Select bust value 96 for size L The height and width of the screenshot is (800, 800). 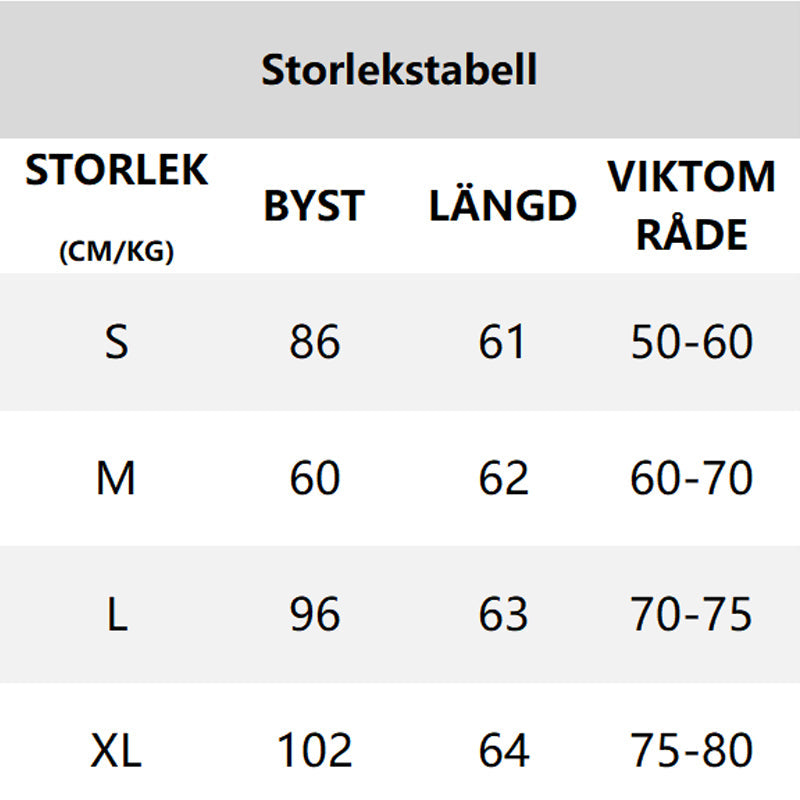(315, 615)
